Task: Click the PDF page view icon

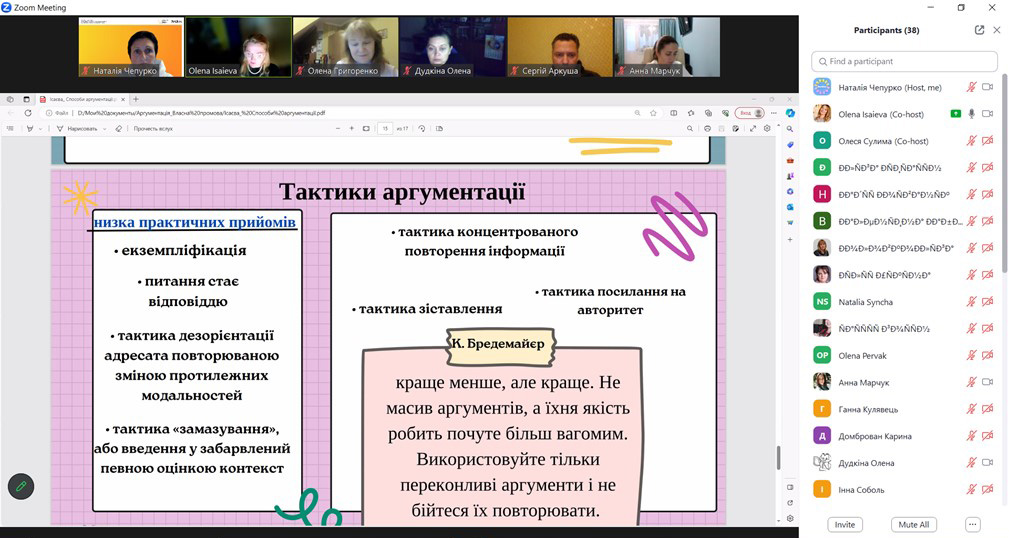Action: [x=440, y=129]
